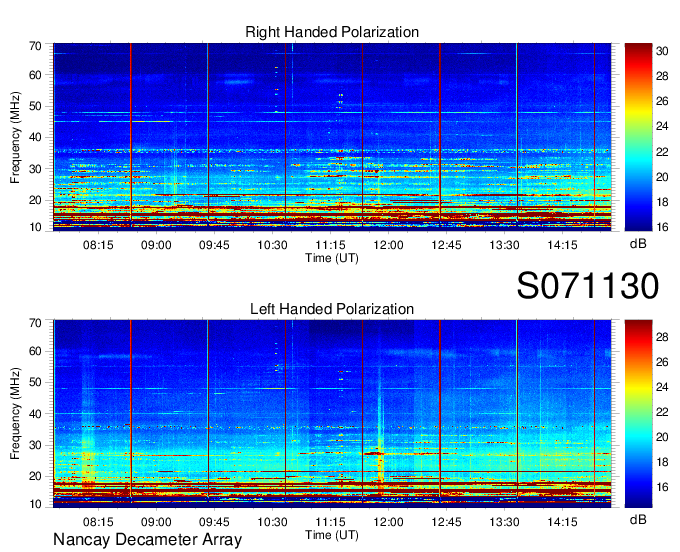Click 13:30 tick of Right Handed plot
Screen dimensions: 680x552
[x=504, y=245]
